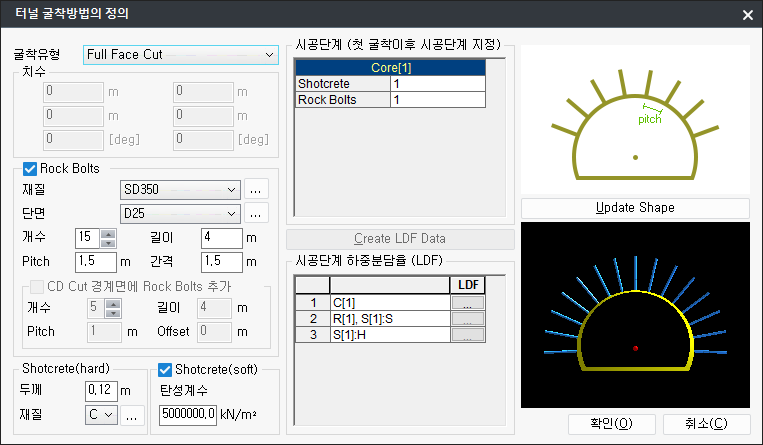The width and height of the screenshot is (763, 445).
Task: Open material browse button next to SD350
Action: click(x=256, y=188)
